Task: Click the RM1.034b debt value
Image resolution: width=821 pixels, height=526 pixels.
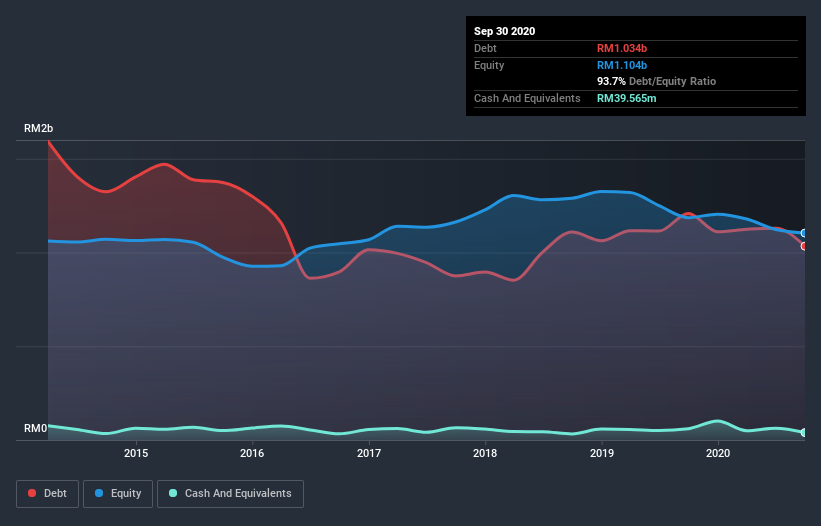Action: [622, 48]
